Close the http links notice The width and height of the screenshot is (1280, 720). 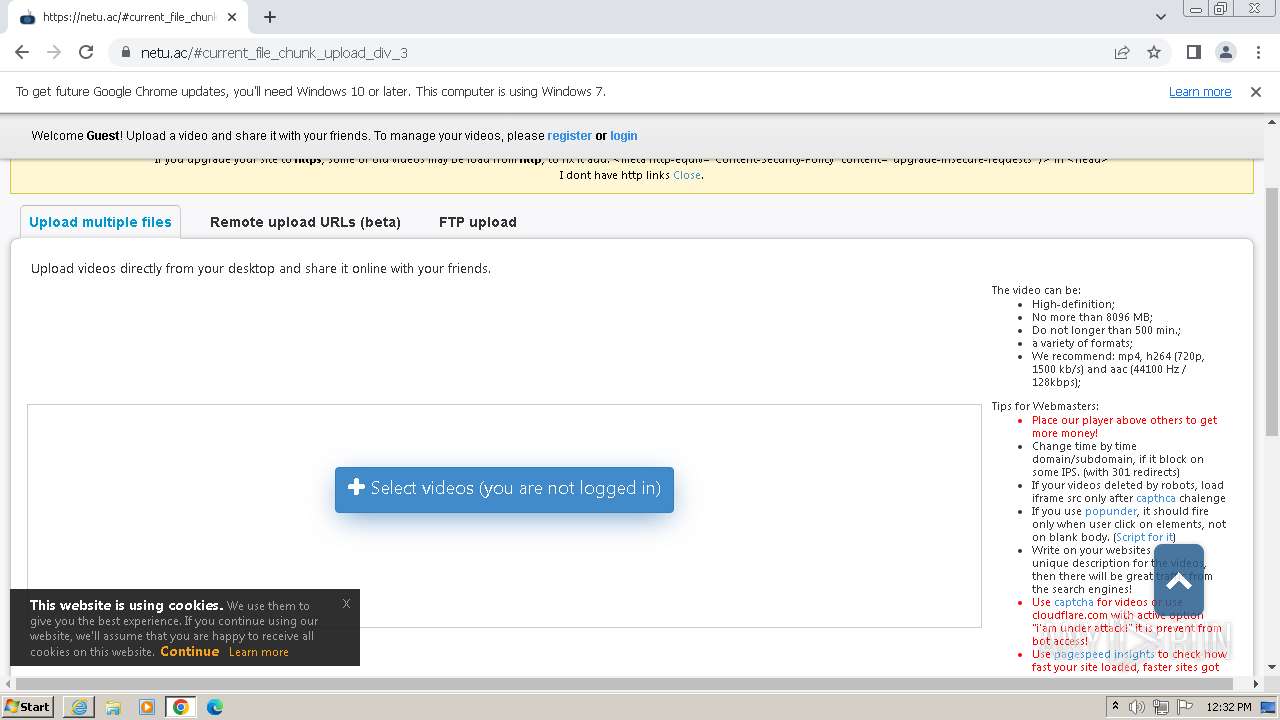(x=687, y=175)
